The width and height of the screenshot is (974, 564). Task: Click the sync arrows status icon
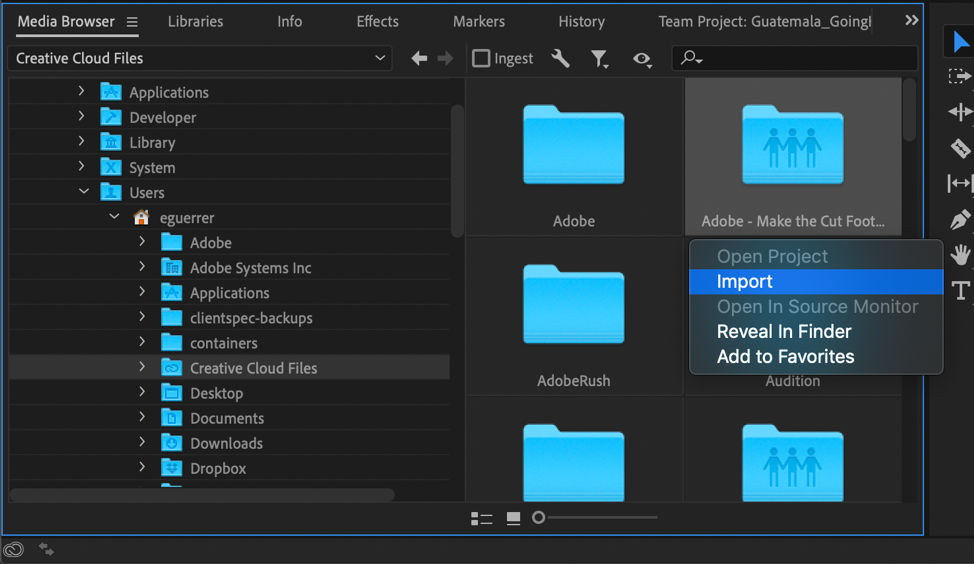click(x=46, y=548)
